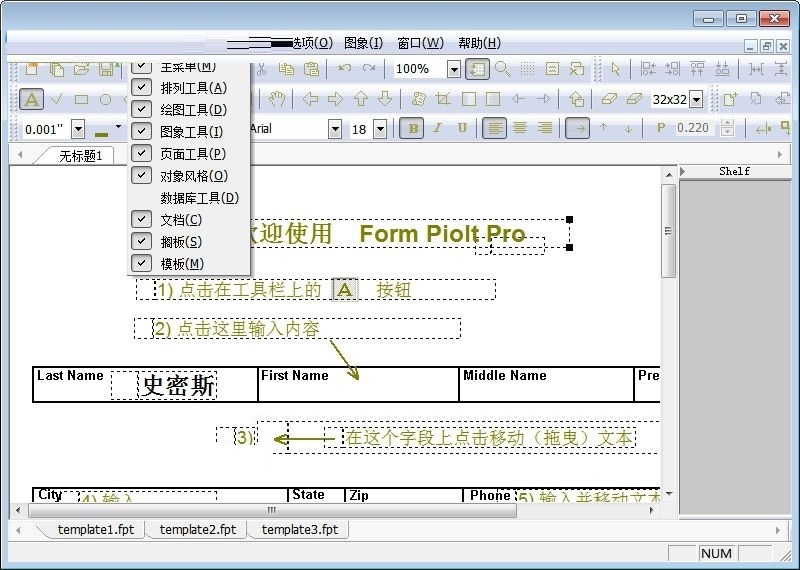This screenshot has height=570, width=800.
Task: Open the line color dropdown arrow
Action: (x=118, y=127)
